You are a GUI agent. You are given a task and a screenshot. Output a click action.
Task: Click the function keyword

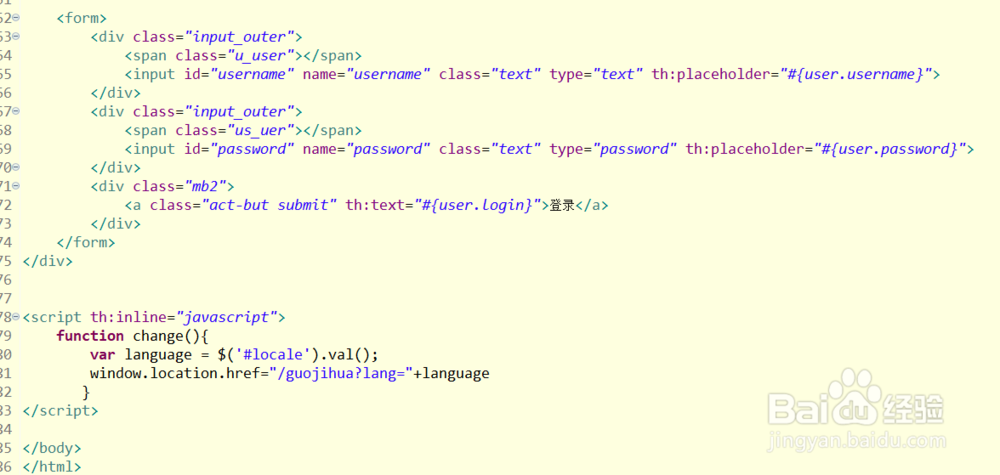(x=90, y=335)
